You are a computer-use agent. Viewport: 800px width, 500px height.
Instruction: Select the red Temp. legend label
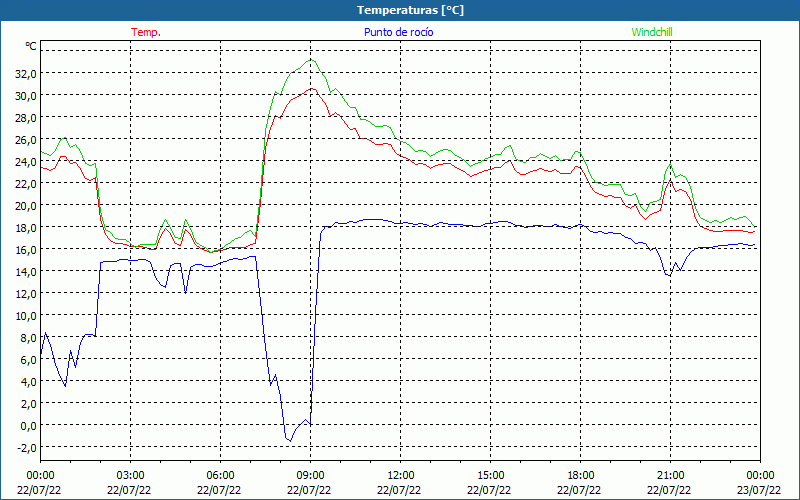[x=146, y=32]
